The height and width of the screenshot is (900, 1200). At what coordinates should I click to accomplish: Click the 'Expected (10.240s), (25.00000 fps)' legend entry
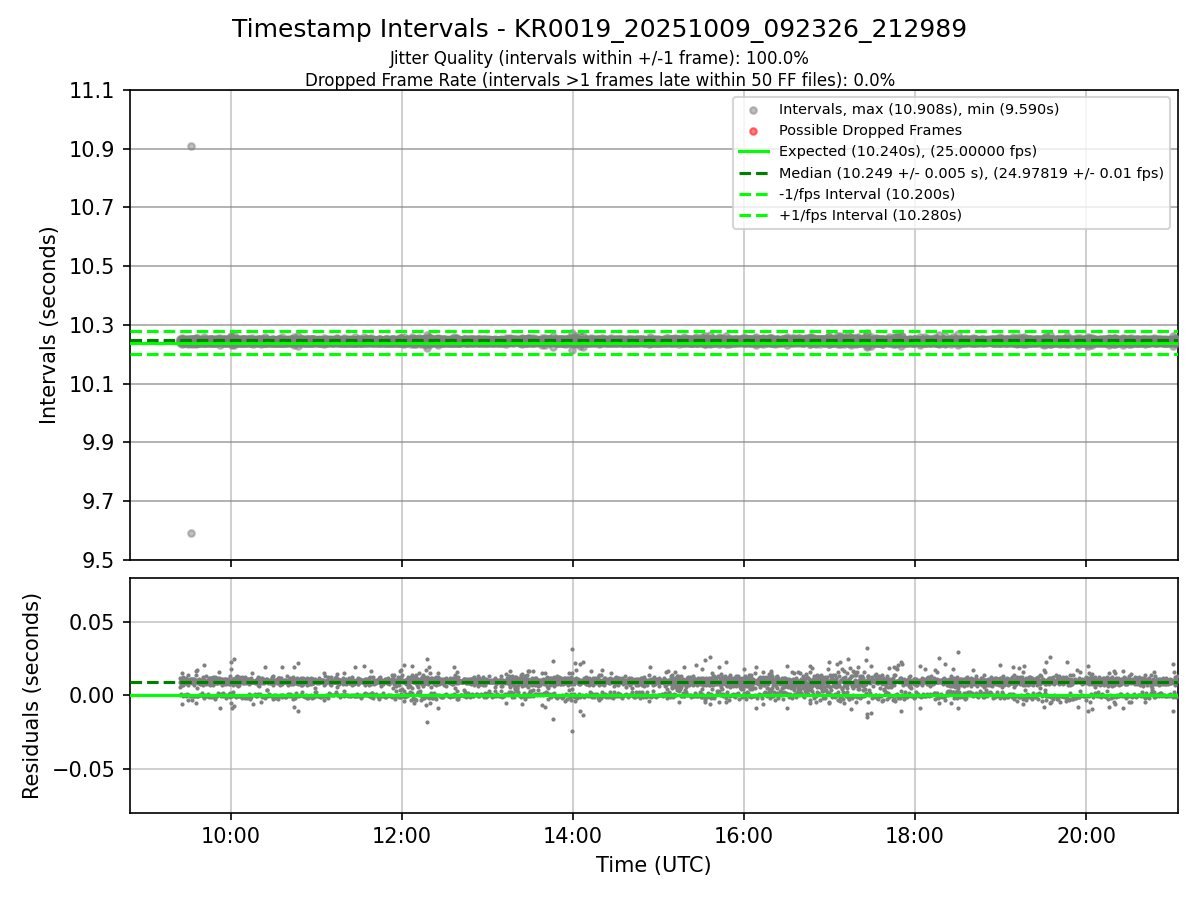(907, 151)
